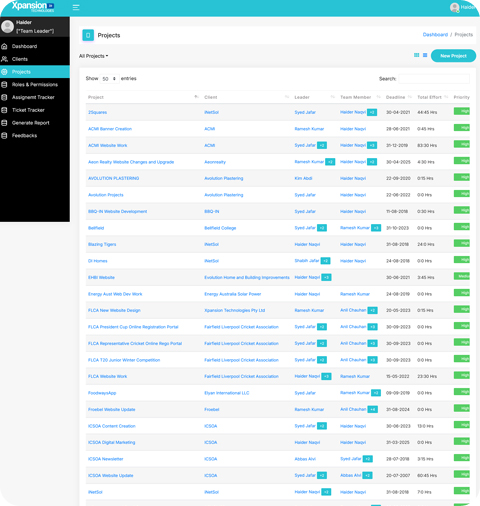This screenshot has height=506, width=480.
Task: Click the +2 team member badge in 2Squares row
Action: tap(372, 112)
